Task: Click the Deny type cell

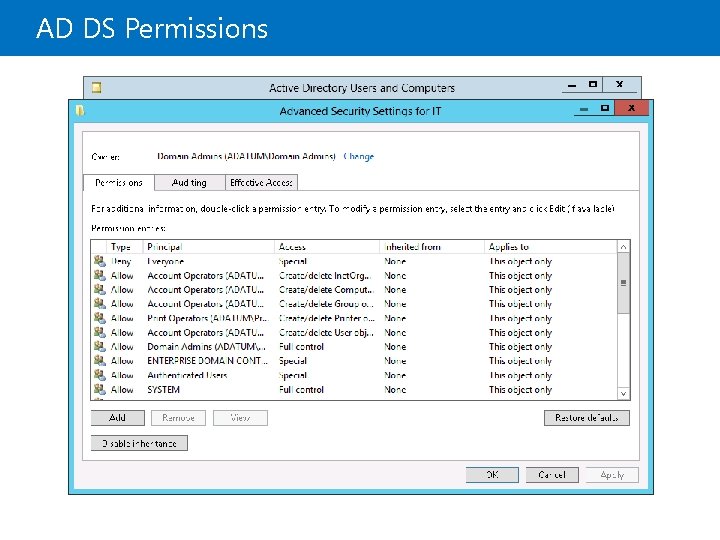Action: click(121, 261)
